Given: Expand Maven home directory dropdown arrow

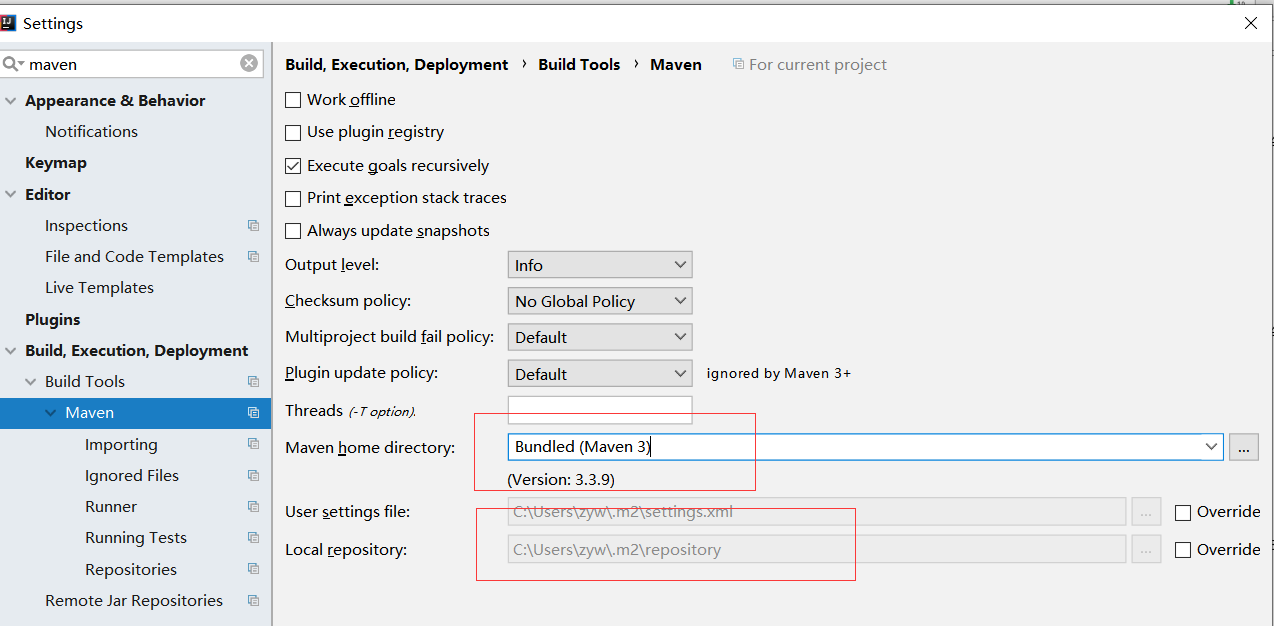Looking at the screenshot, I should [1212, 447].
